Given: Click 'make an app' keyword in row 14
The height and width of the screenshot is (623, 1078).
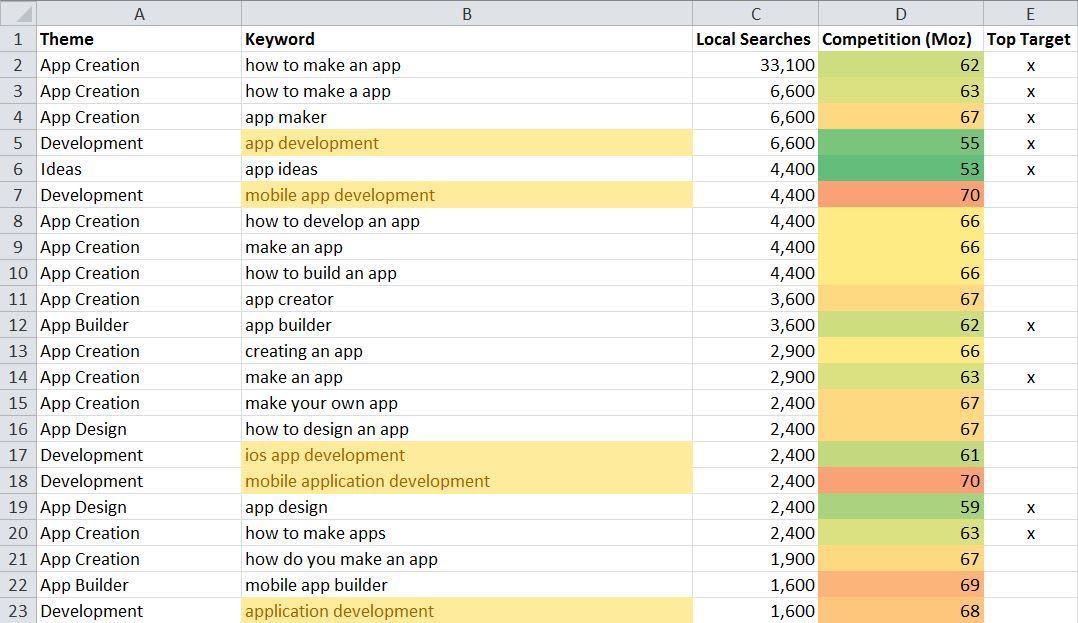Looking at the screenshot, I should pyautogui.click(x=467, y=378).
